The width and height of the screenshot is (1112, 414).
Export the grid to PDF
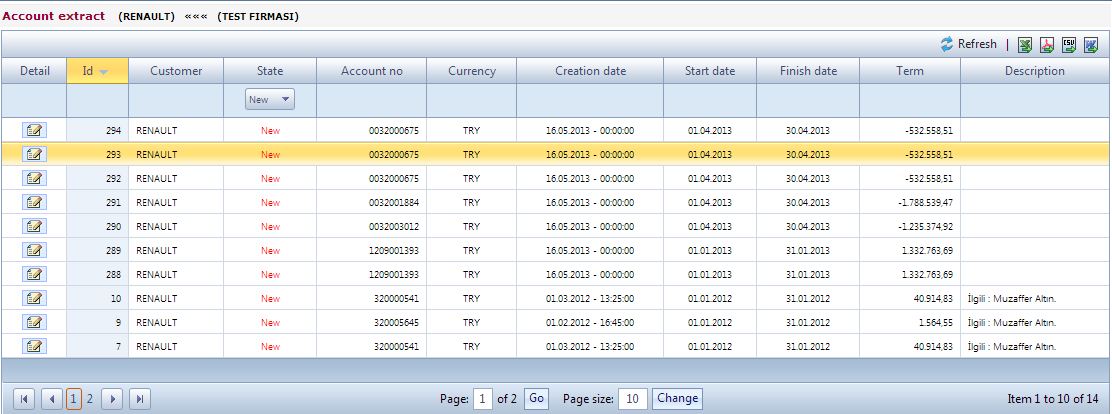coord(1047,45)
